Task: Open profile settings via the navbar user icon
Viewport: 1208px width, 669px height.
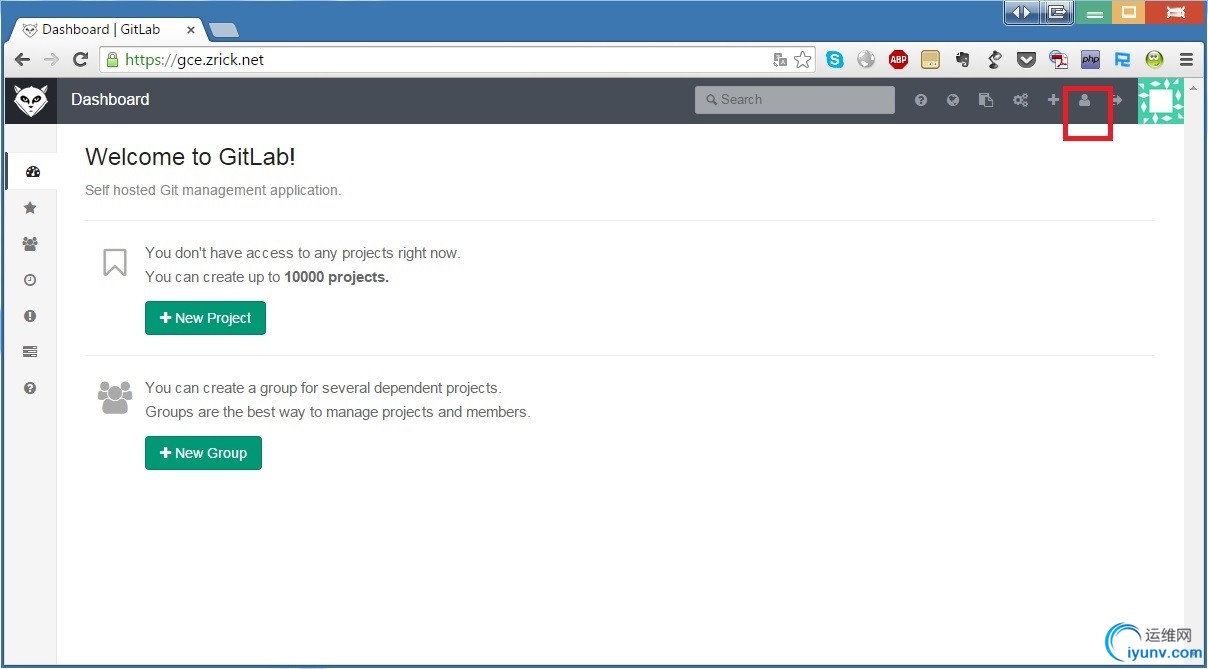Action: pos(1084,100)
